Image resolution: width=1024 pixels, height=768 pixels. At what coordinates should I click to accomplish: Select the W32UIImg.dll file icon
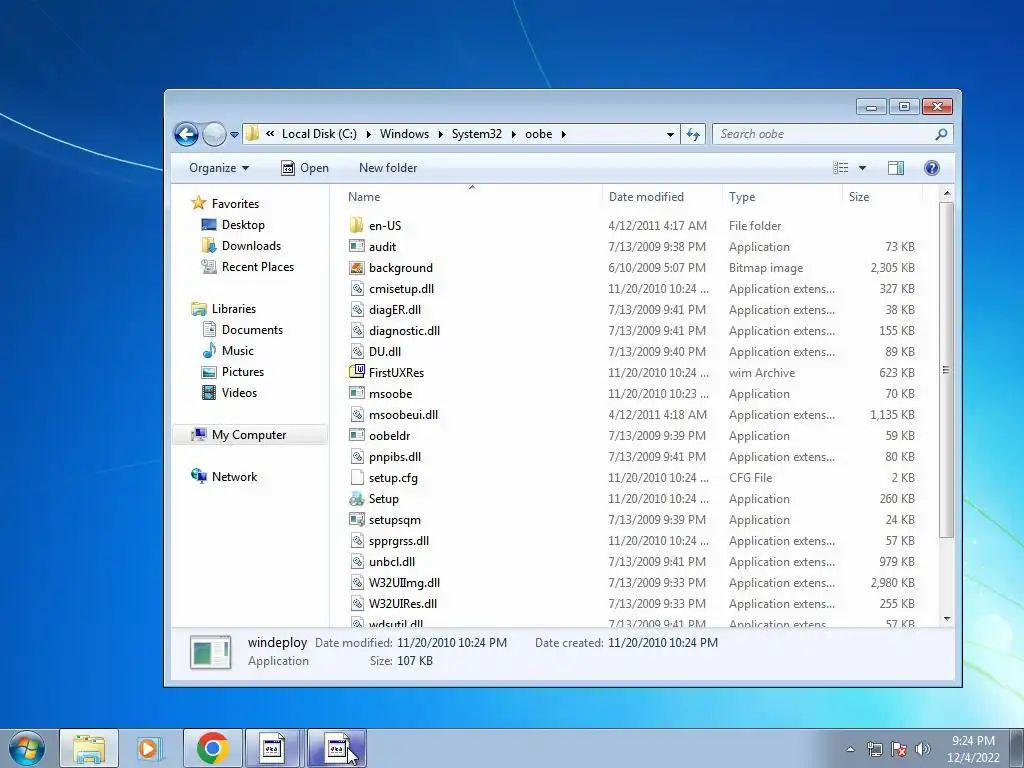(357, 583)
